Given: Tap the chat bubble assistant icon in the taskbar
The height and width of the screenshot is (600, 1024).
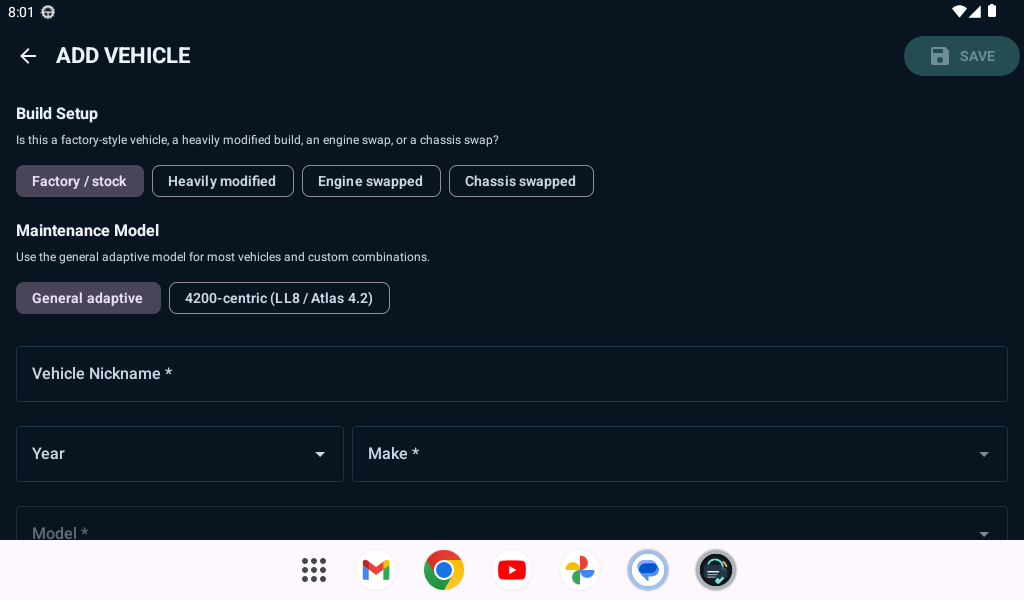Looking at the screenshot, I should 648,570.
